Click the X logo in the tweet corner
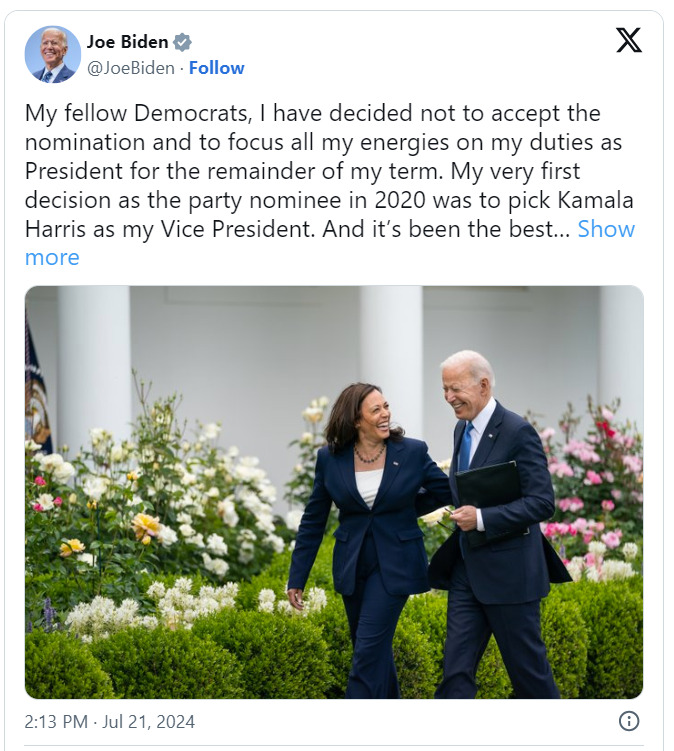 [x=629, y=42]
